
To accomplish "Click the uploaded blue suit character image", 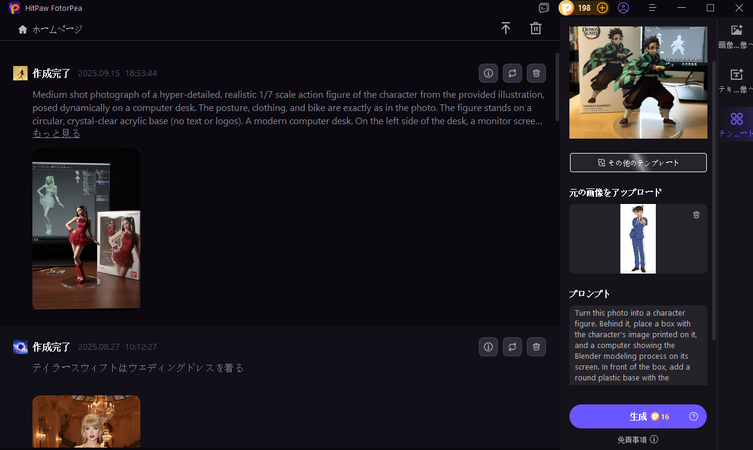I will tap(638, 239).
